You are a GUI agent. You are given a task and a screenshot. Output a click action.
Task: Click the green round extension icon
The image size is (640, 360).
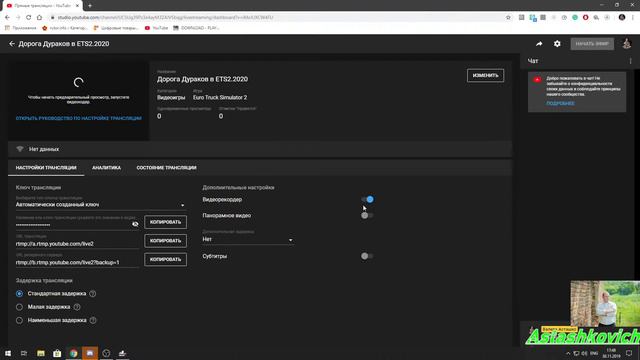point(575,18)
